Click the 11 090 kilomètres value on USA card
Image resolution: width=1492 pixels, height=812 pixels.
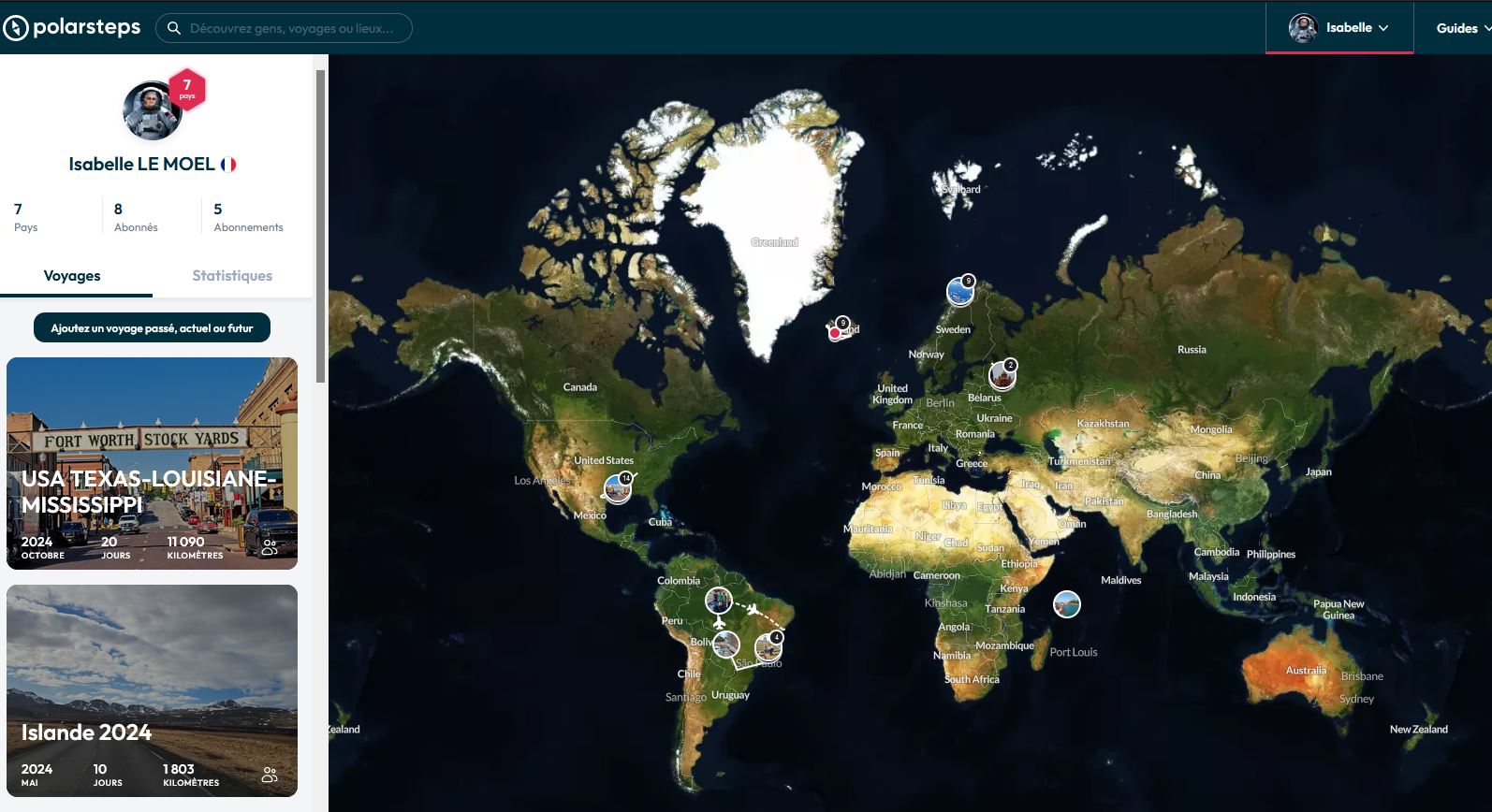coord(195,547)
